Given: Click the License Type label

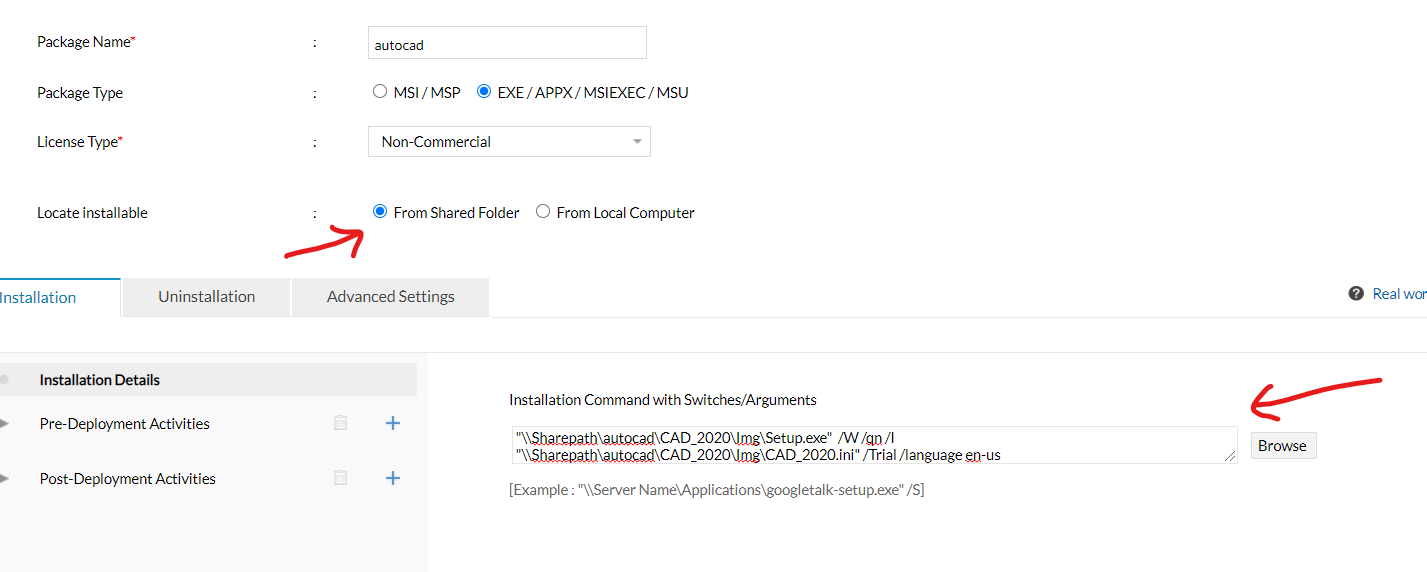Looking at the screenshot, I should [80, 142].
